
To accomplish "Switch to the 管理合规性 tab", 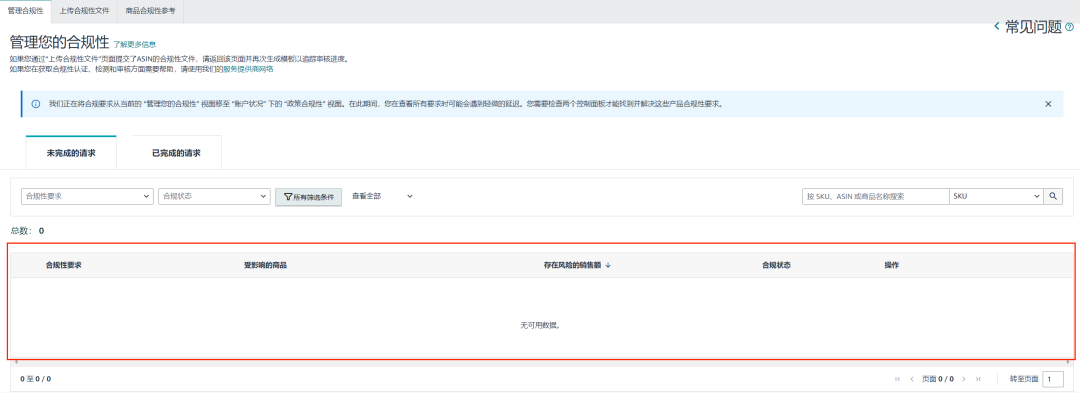I will click(25, 11).
